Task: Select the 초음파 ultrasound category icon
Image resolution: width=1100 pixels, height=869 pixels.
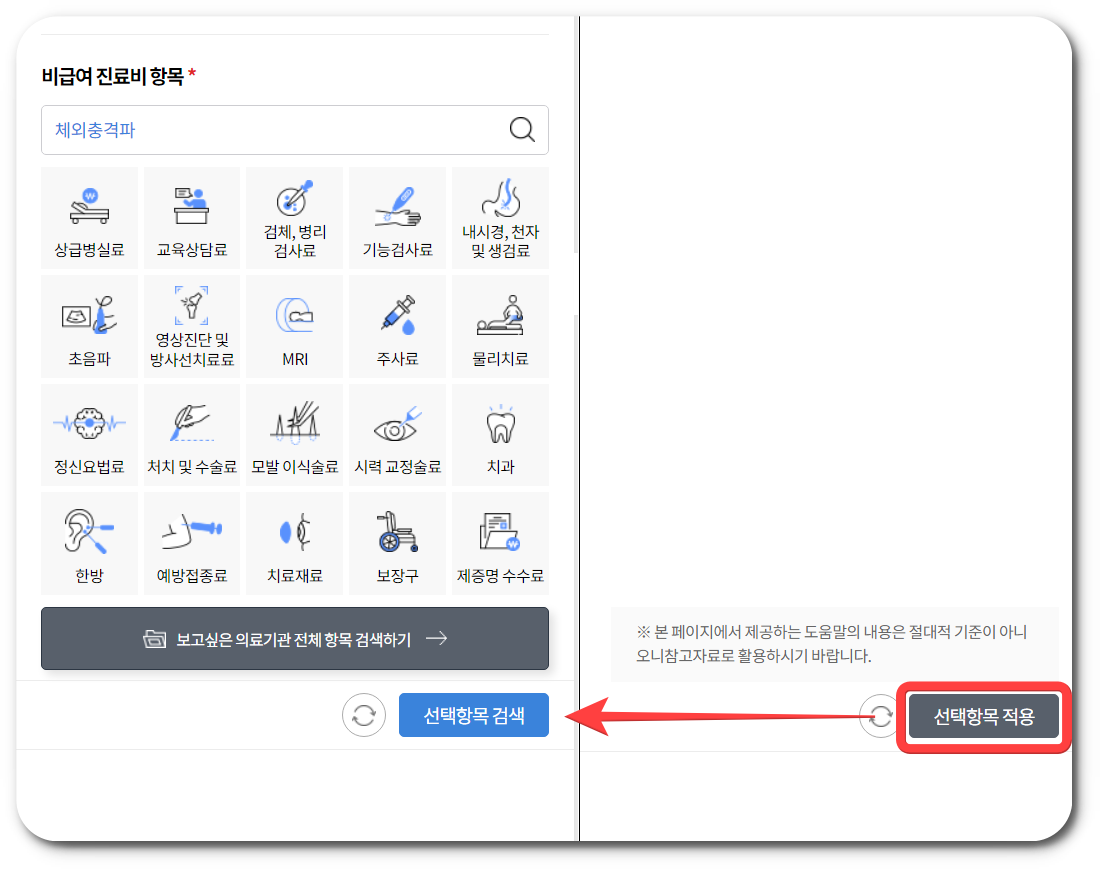Action: (89, 326)
